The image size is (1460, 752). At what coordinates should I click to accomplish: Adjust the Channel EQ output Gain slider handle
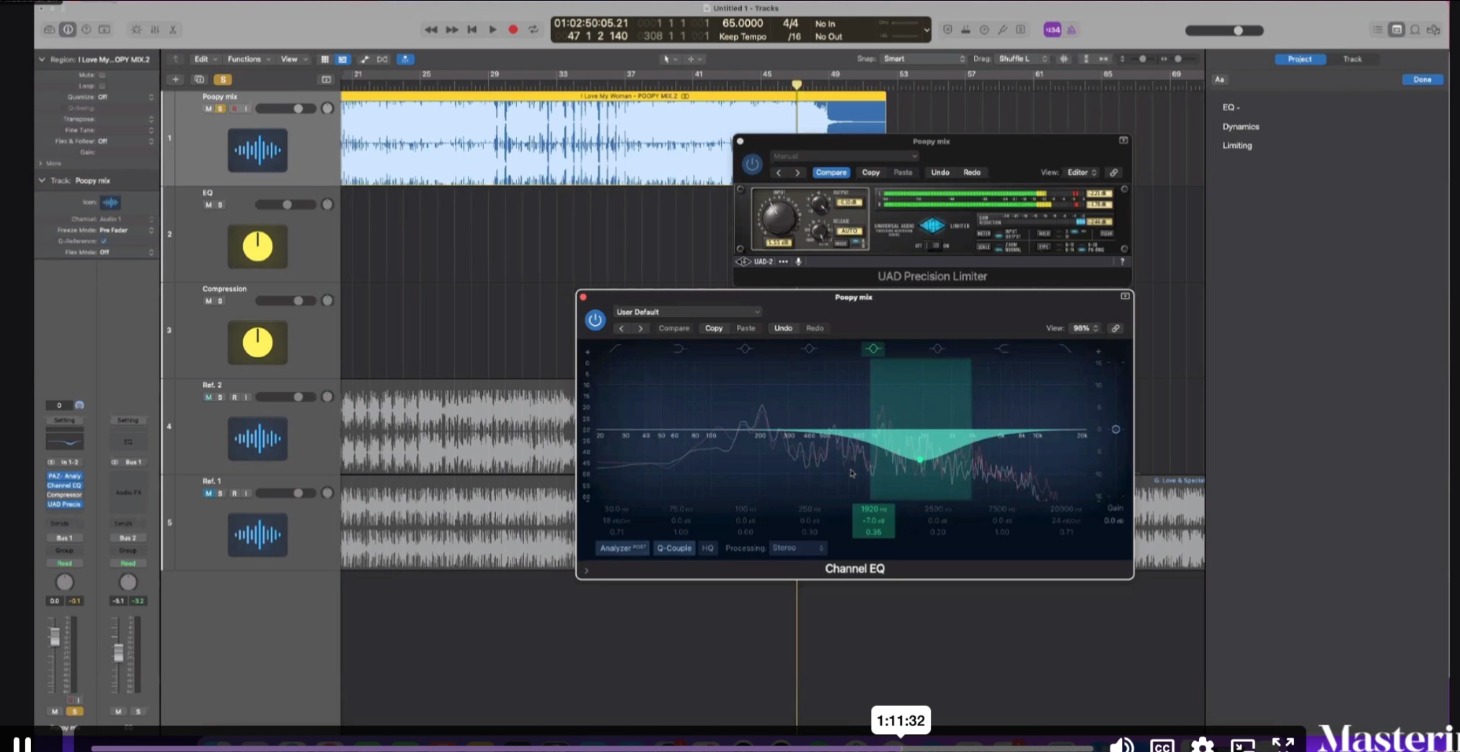point(1115,429)
